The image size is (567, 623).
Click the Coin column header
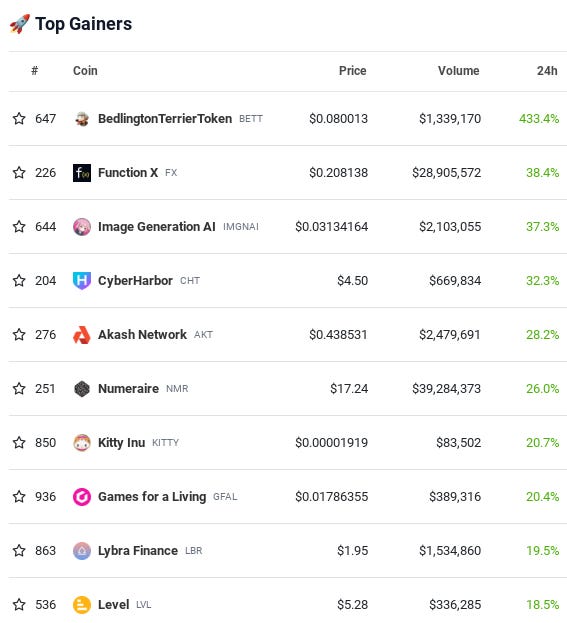85,71
